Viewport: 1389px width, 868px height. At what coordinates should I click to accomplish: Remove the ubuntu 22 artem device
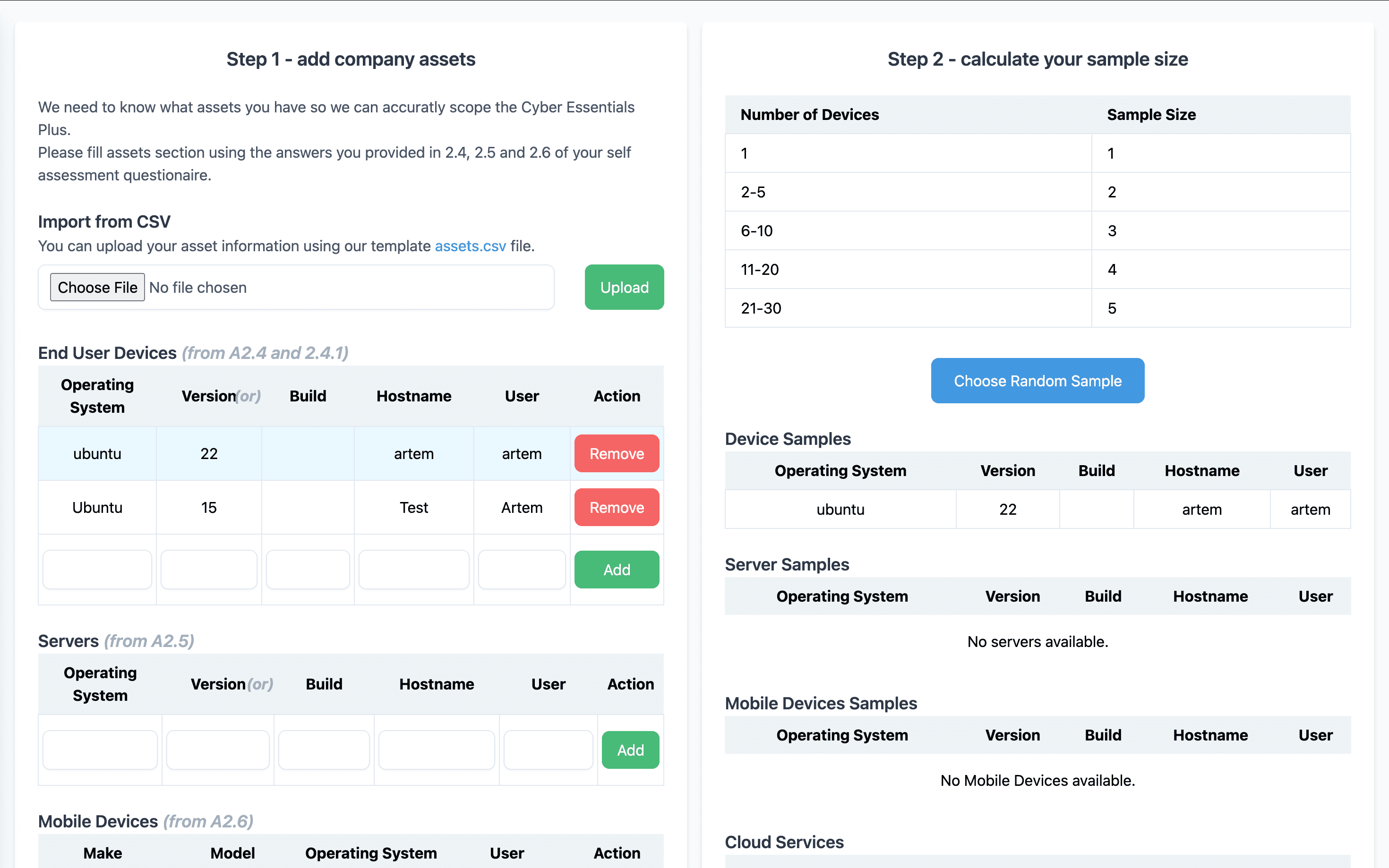(616, 453)
